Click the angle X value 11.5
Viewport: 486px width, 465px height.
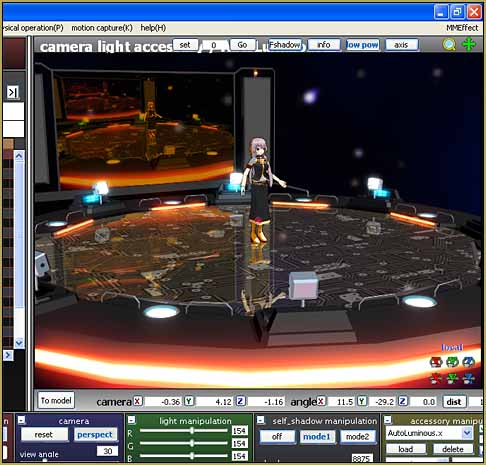click(341, 402)
